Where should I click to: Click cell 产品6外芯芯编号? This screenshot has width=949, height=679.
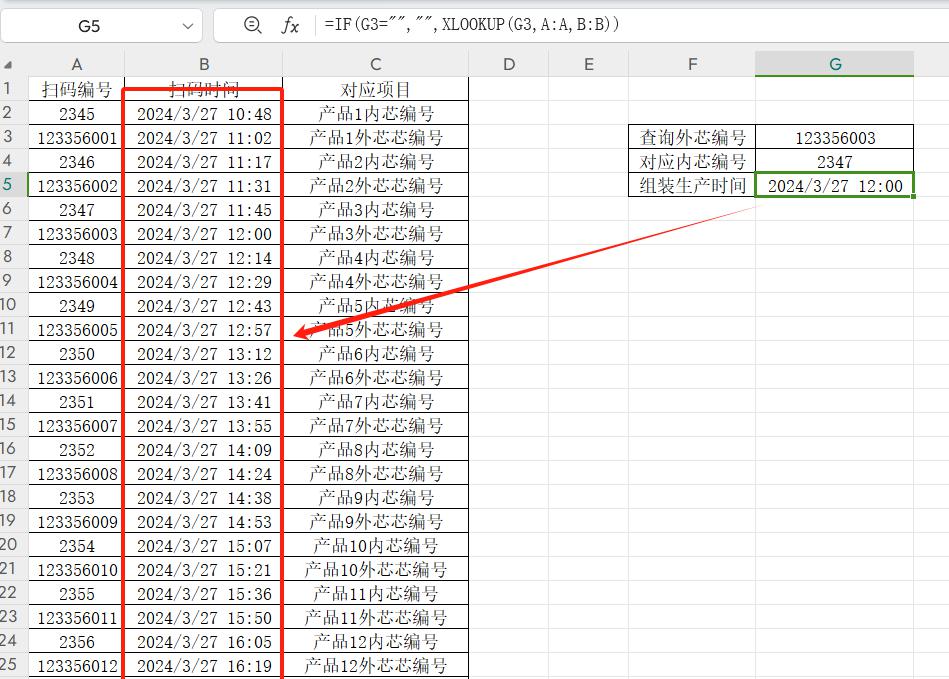pyautogui.click(x=375, y=378)
